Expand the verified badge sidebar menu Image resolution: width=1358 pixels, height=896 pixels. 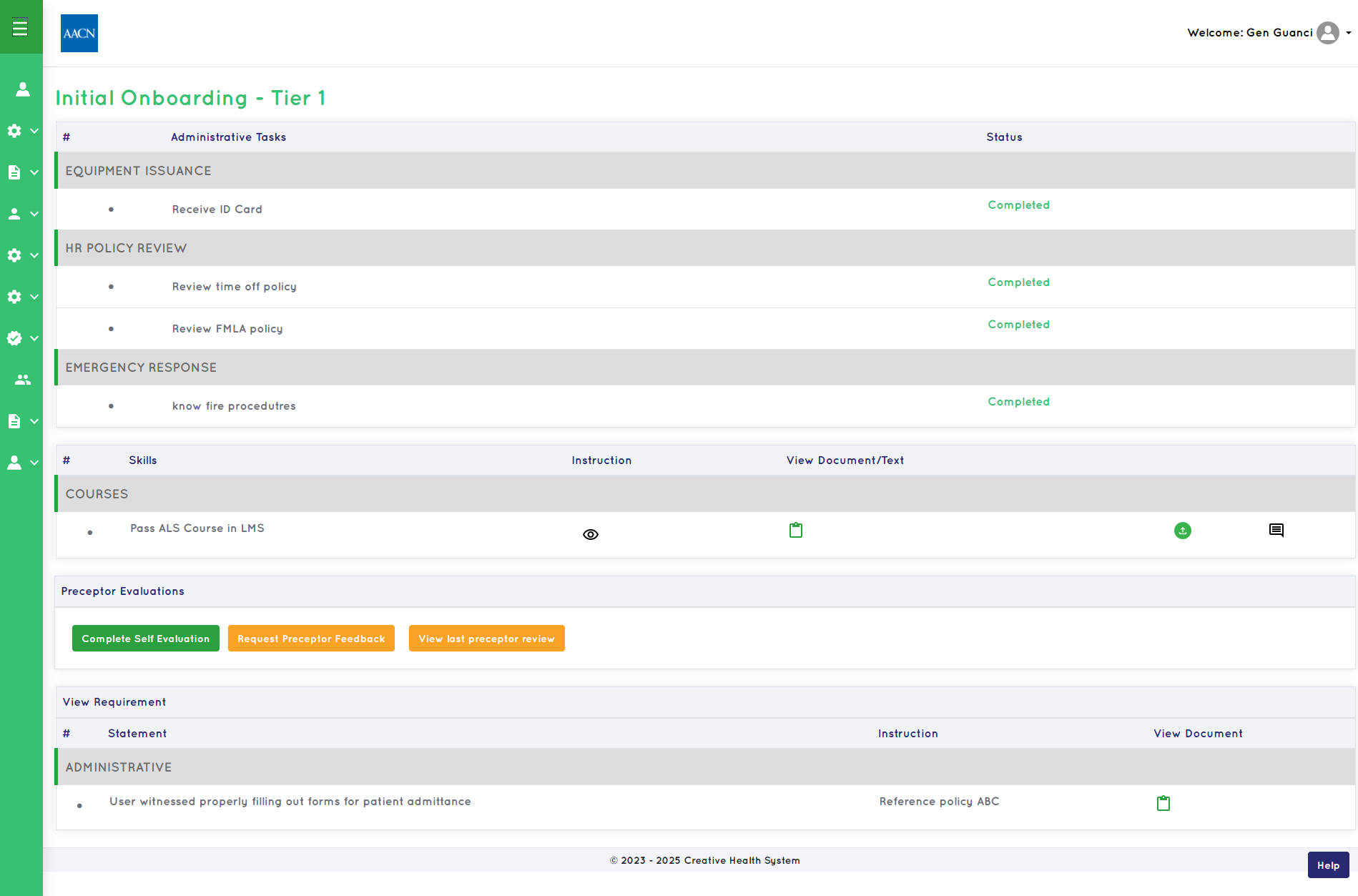(x=22, y=338)
